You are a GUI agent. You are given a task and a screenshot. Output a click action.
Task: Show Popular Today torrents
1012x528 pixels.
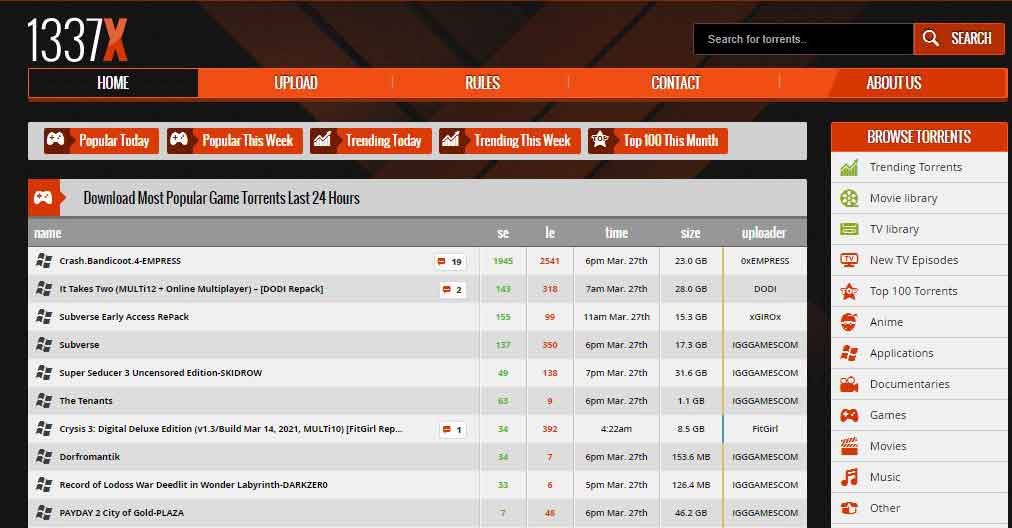point(101,140)
